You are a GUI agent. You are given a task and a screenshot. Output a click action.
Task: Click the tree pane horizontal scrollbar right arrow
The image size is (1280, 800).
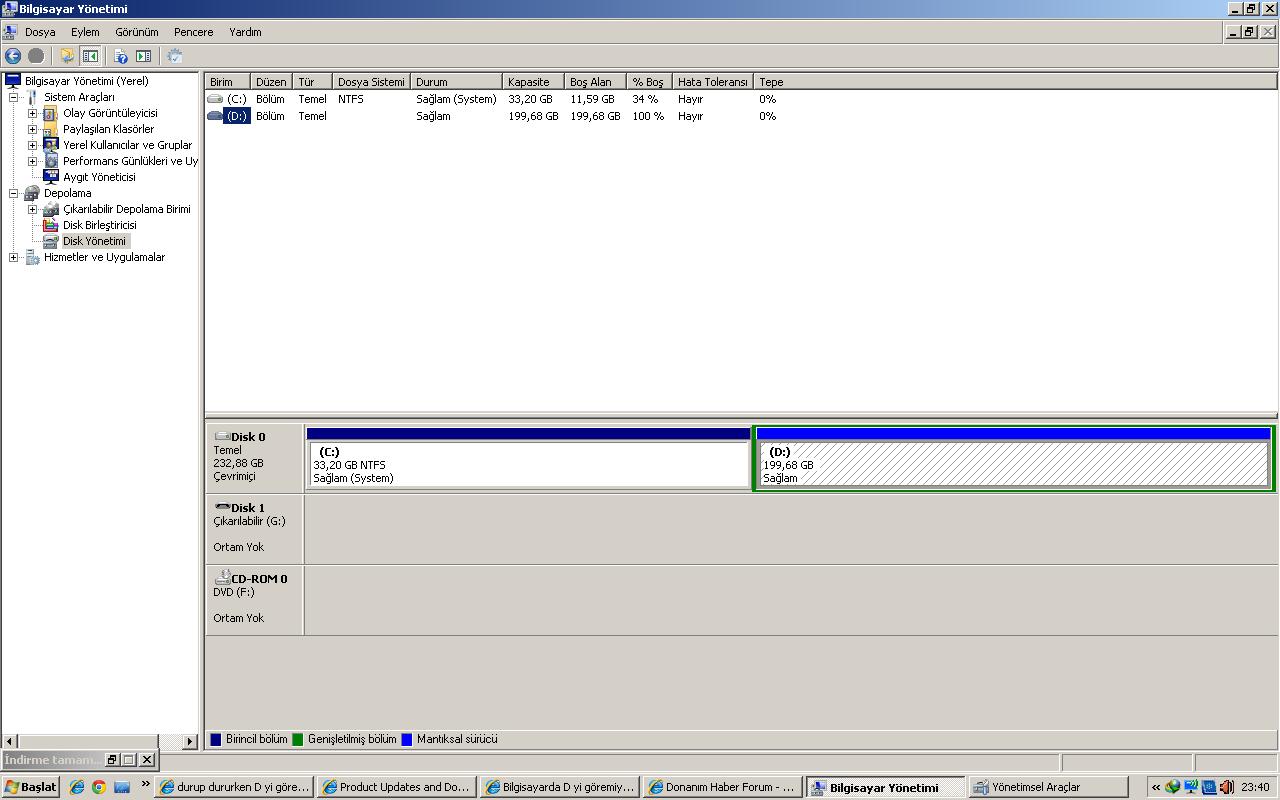tap(190, 741)
